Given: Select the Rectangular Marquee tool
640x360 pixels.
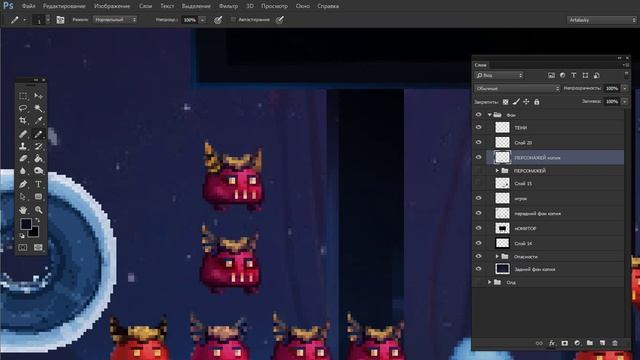Looking at the screenshot, I should coord(23,96).
